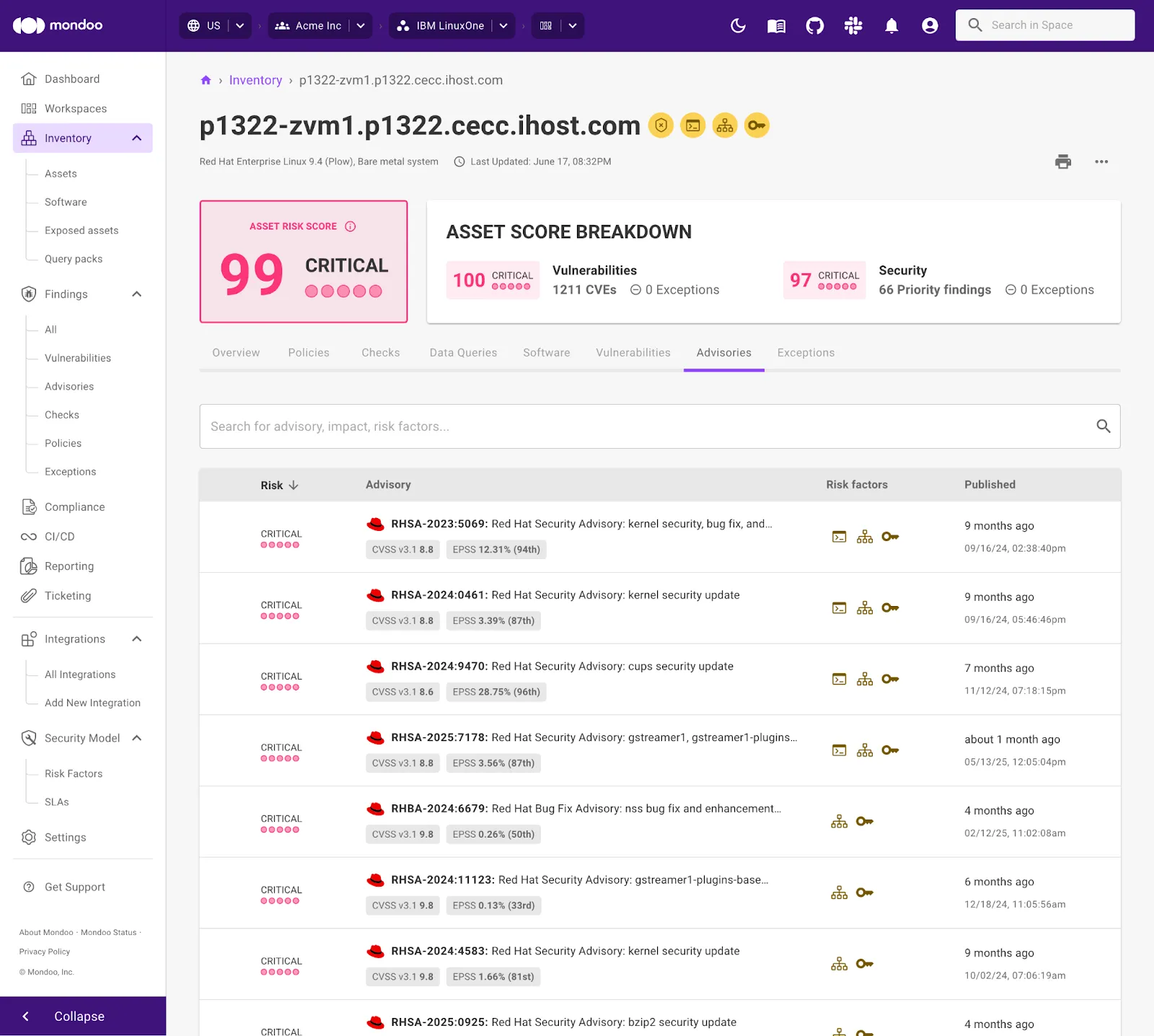The width and height of the screenshot is (1154, 1036).
Task: Open Query packs in sidebar
Action: [x=74, y=259]
